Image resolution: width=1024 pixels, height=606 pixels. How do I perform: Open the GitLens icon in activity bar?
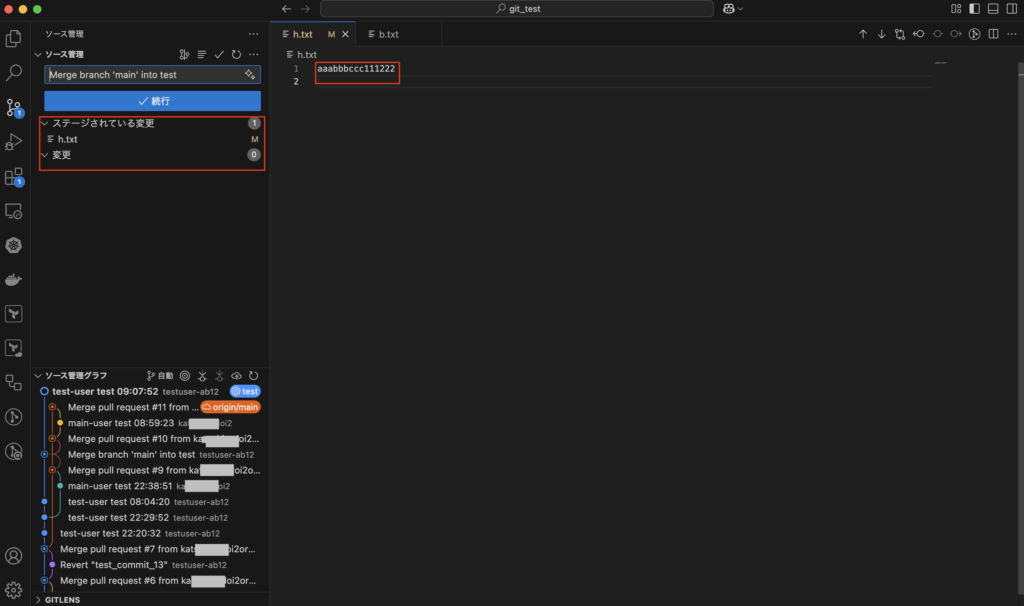(14, 417)
